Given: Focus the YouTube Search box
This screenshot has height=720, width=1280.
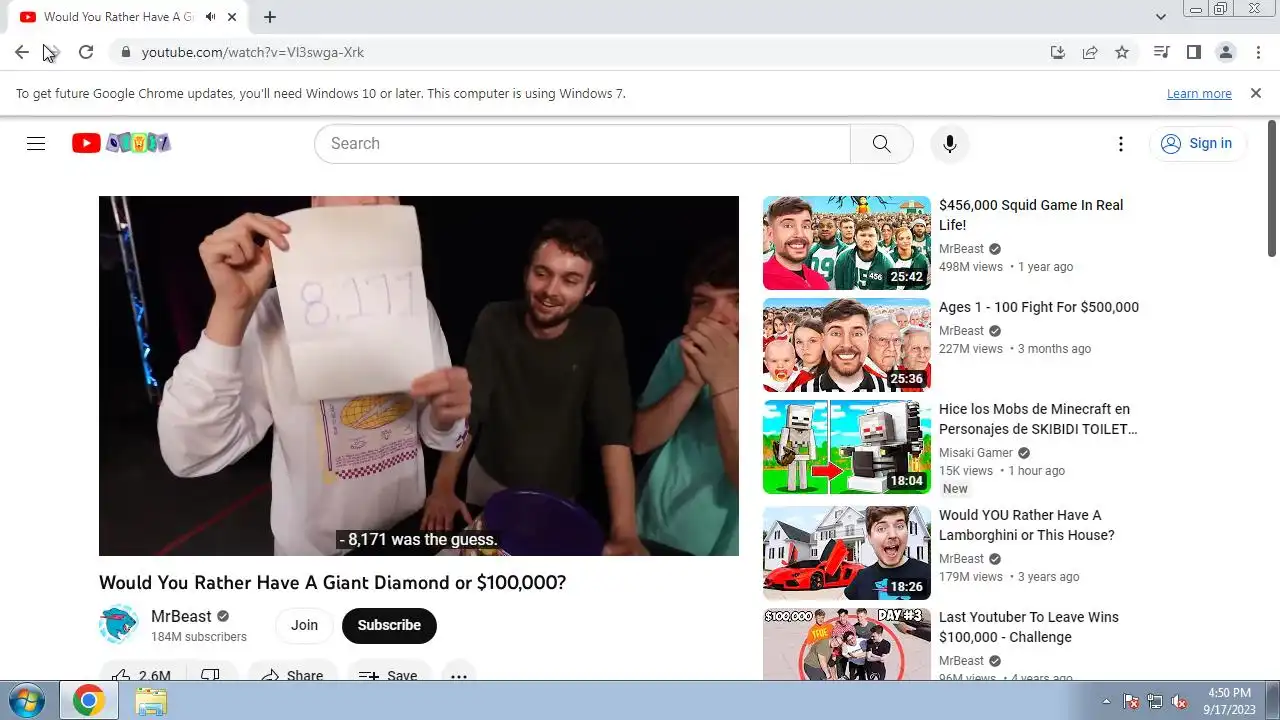Looking at the screenshot, I should click(x=582, y=143).
